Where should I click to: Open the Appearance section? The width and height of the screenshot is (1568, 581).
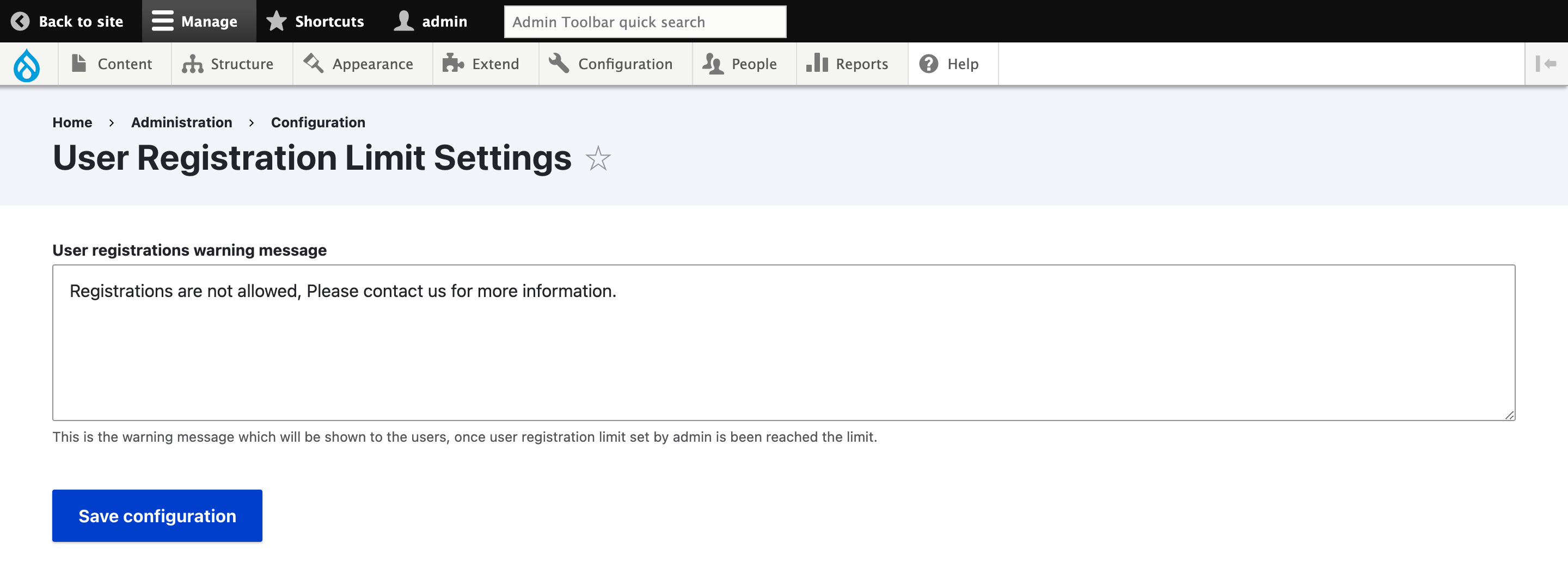pos(372,63)
